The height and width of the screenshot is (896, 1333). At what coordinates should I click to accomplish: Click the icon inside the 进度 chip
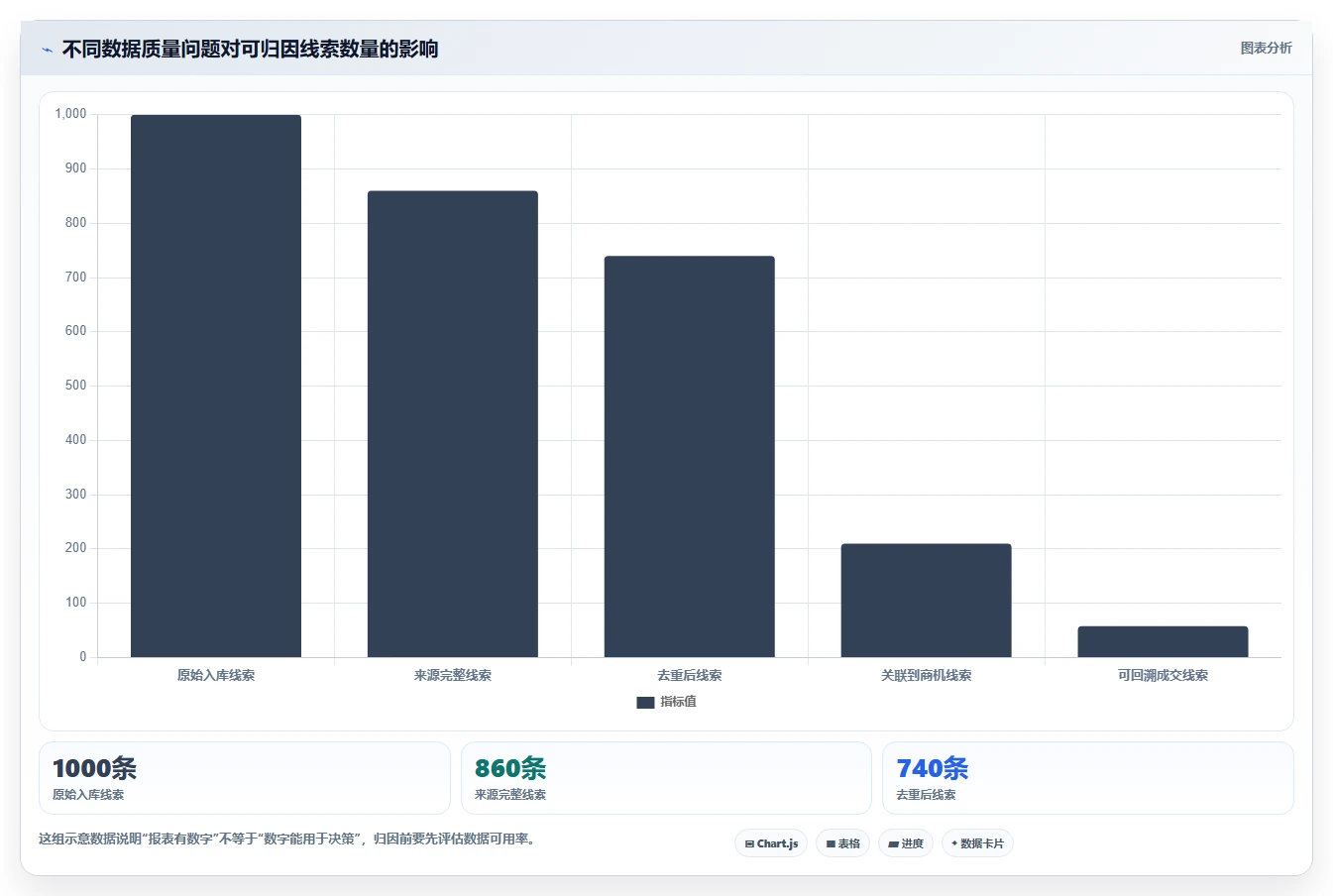[x=893, y=844]
